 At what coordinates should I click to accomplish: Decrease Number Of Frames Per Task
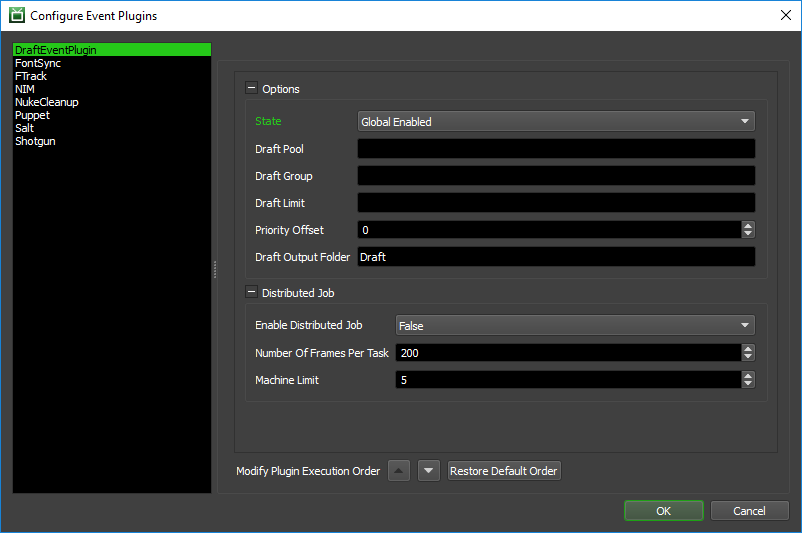748,357
